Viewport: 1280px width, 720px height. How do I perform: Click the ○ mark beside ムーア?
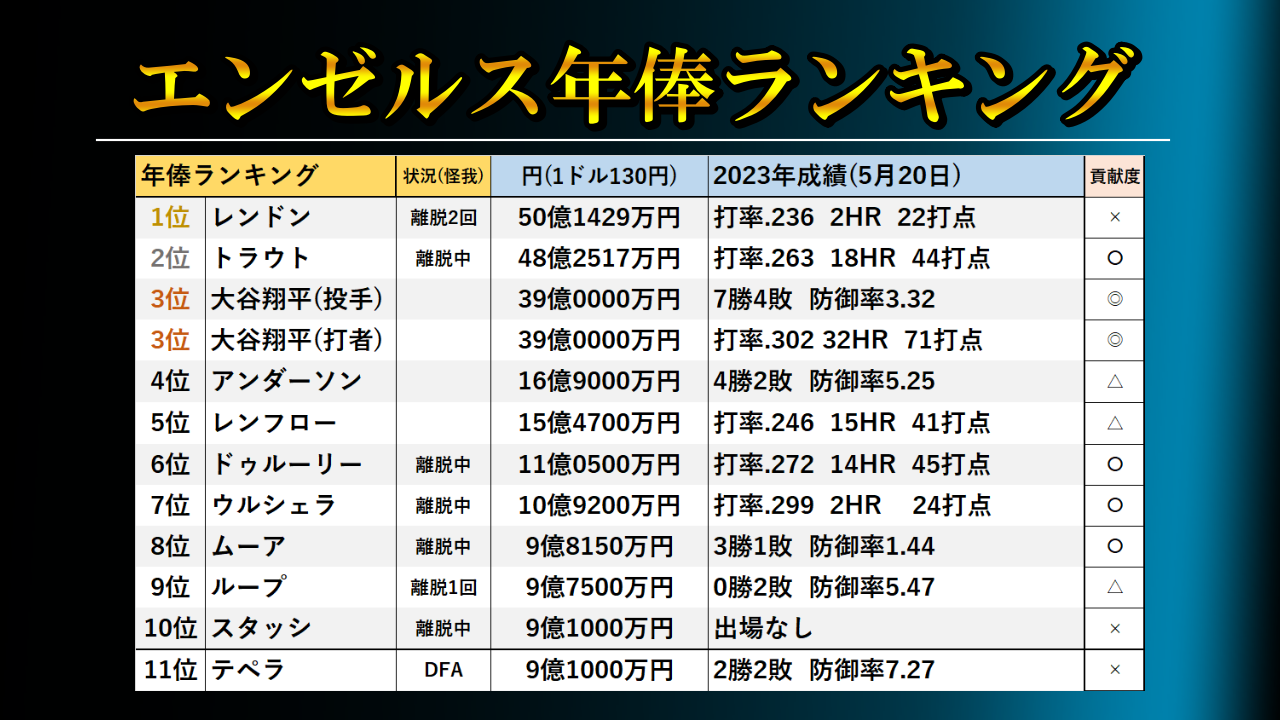click(1113, 546)
